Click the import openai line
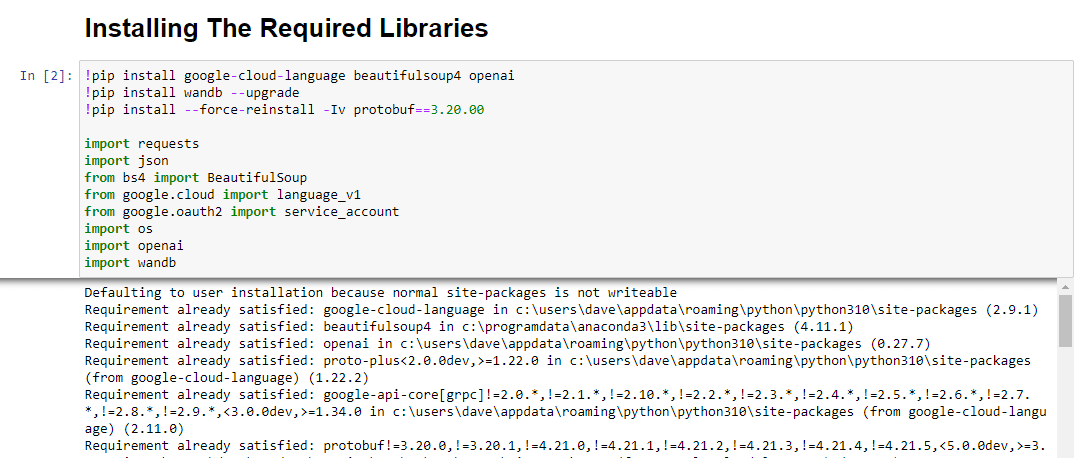This screenshot has width=1092, height=458. click(134, 246)
